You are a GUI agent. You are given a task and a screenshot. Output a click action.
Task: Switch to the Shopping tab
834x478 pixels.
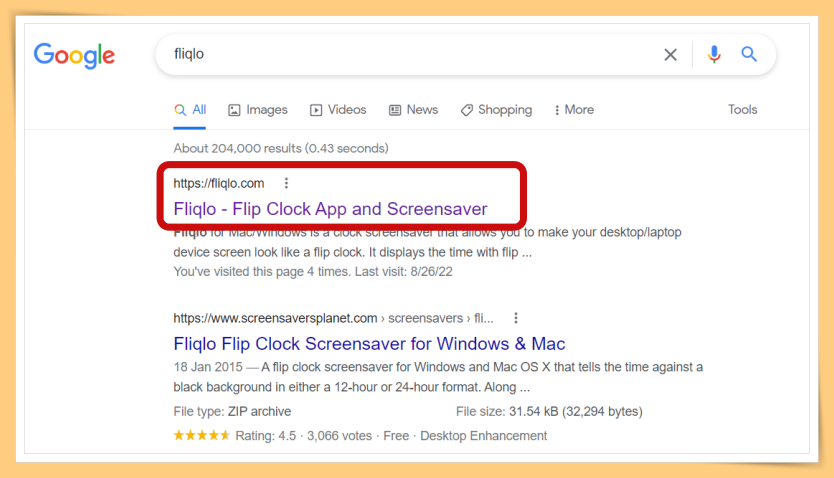(x=496, y=110)
